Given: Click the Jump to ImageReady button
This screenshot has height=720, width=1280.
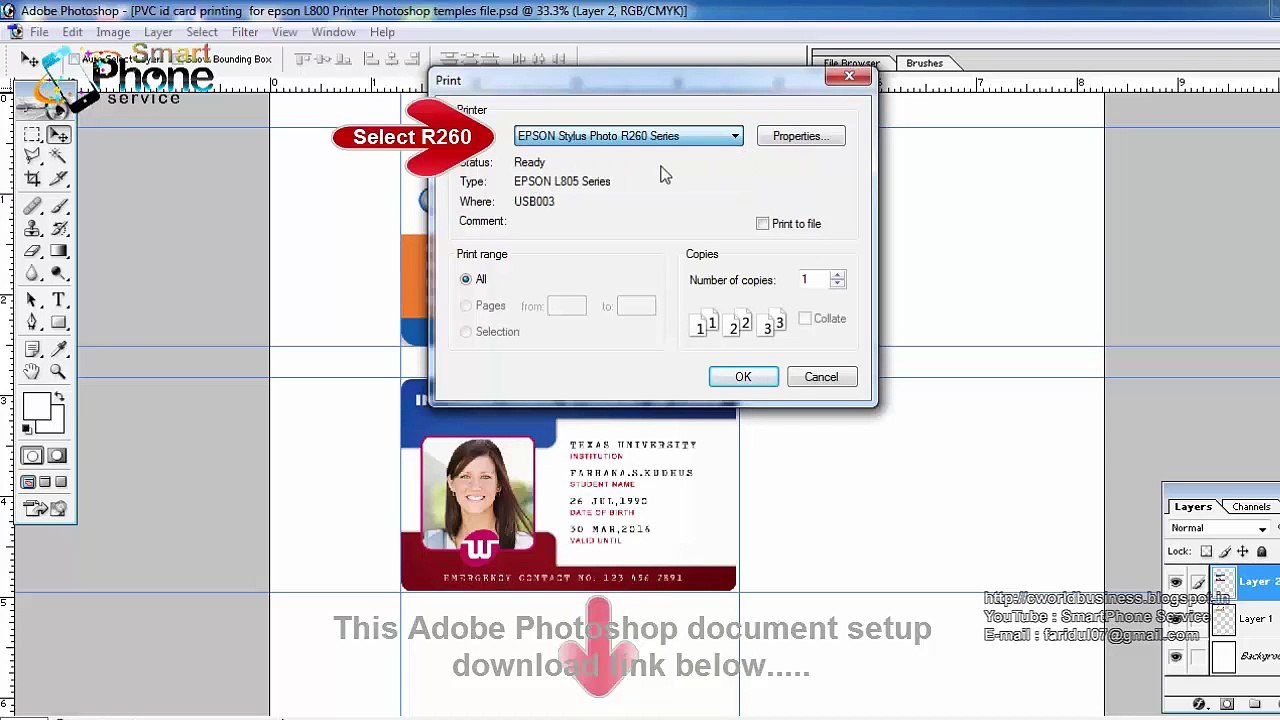Looking at the screenshot, I should [x=46, y=509].
